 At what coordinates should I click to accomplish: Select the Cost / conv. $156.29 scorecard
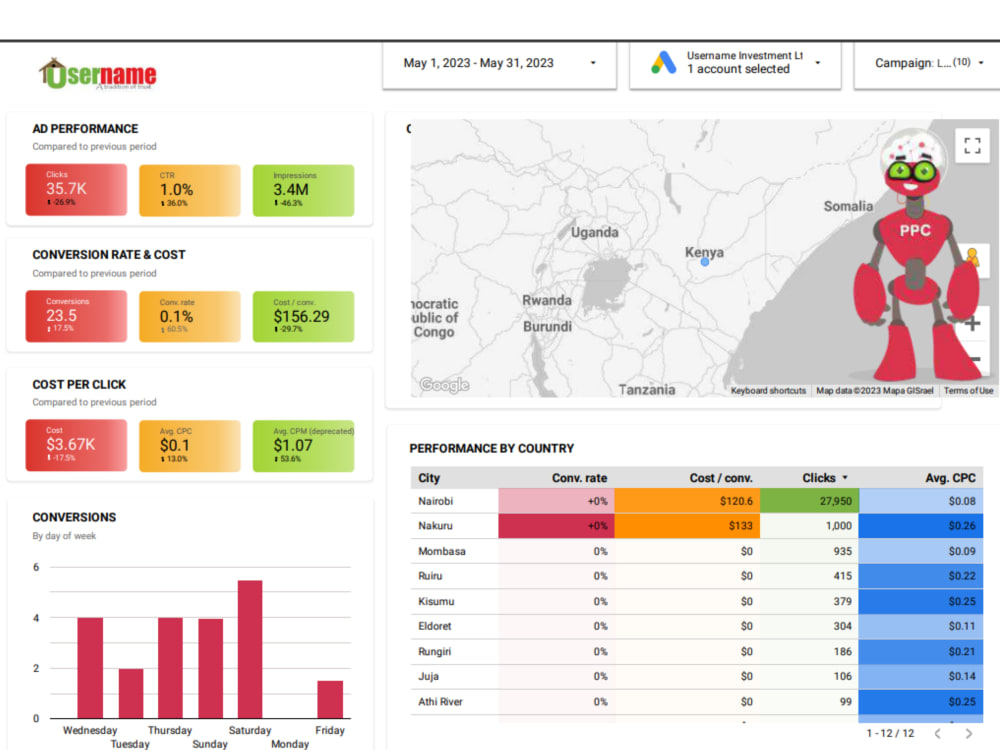pyautogui.click(x=304, y=316)
